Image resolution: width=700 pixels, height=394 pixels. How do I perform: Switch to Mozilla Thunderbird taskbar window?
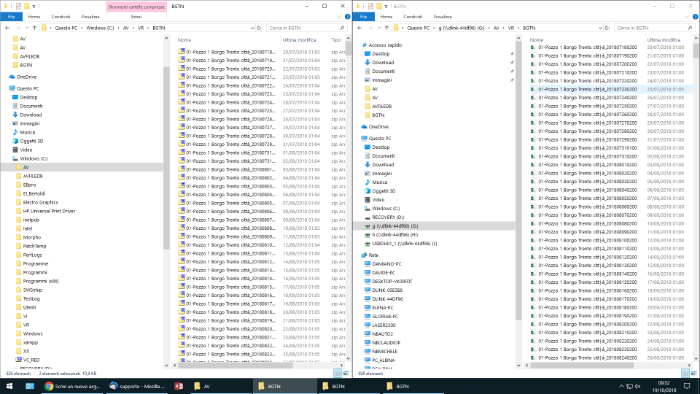point(138,386)
